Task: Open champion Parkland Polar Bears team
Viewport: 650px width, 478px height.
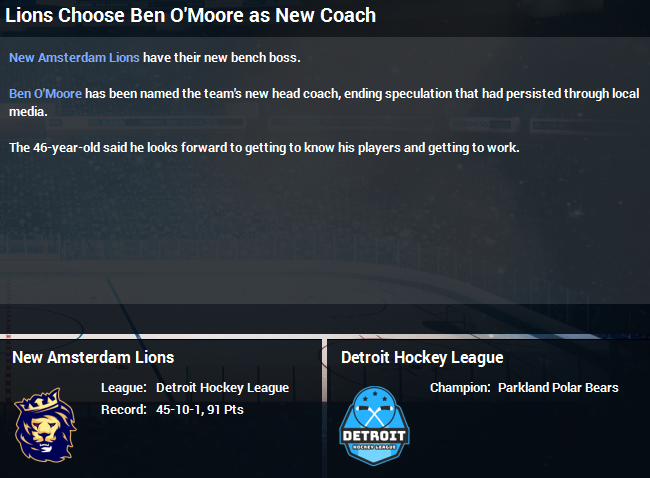Action: (x=558, y=387)
